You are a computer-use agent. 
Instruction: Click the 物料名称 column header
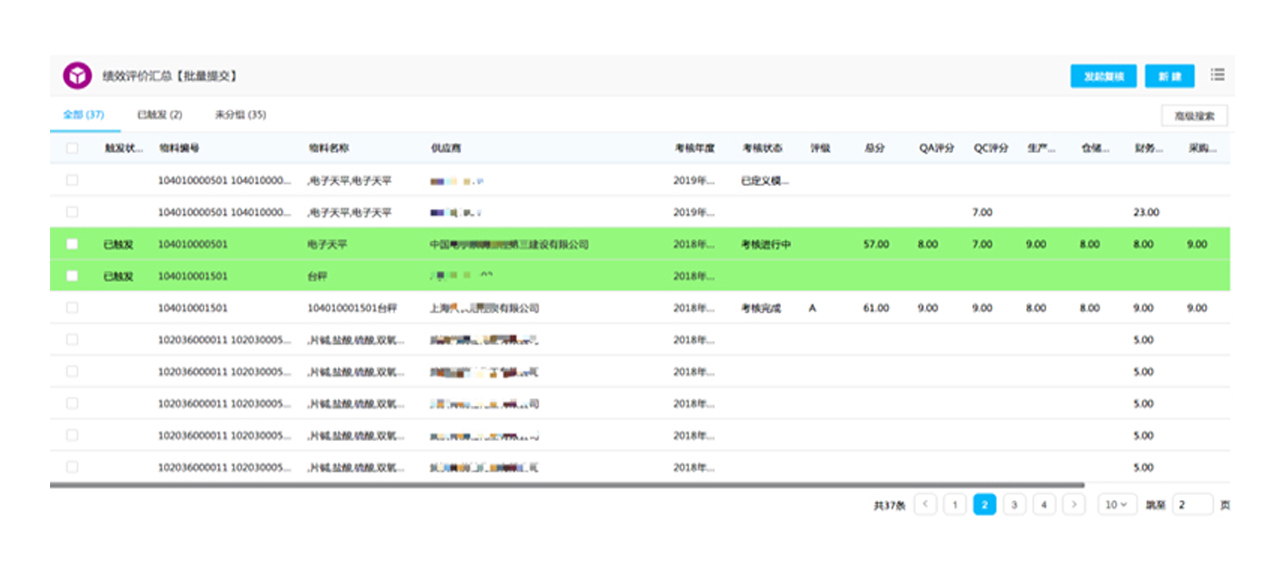[x=328, y=148]
